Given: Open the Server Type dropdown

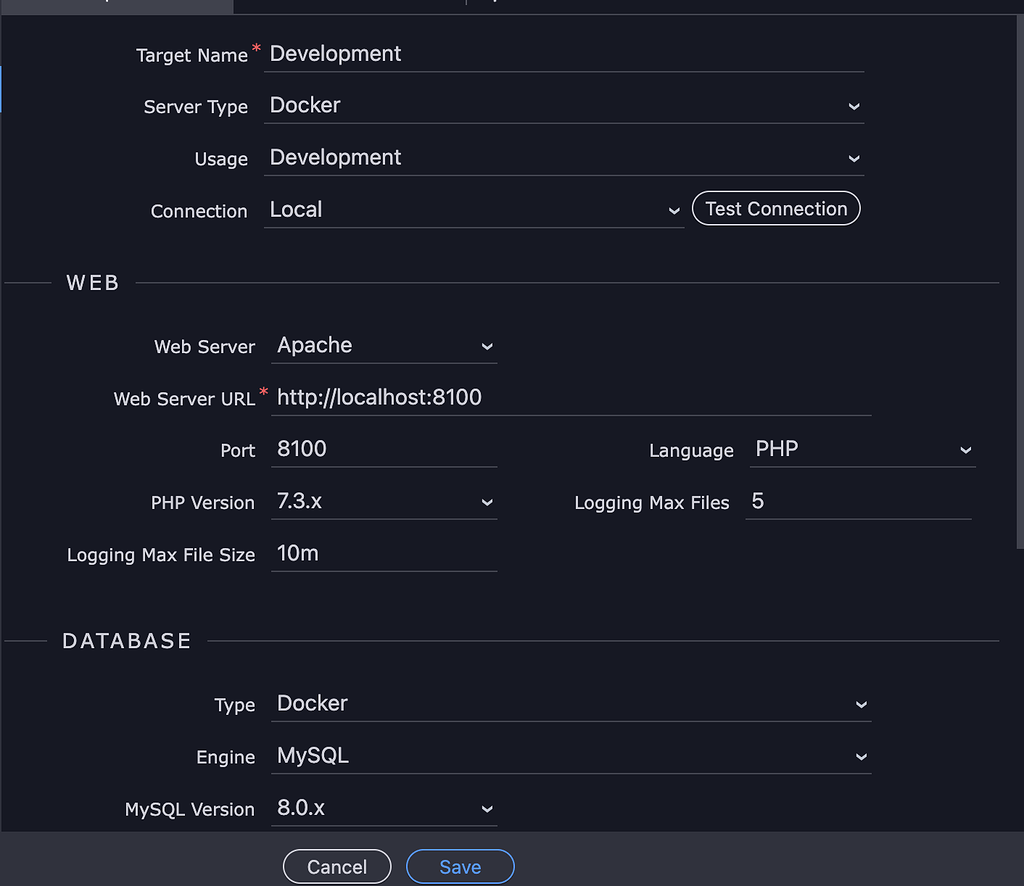Looking at the screenshot, I should (x=563, y=105).
